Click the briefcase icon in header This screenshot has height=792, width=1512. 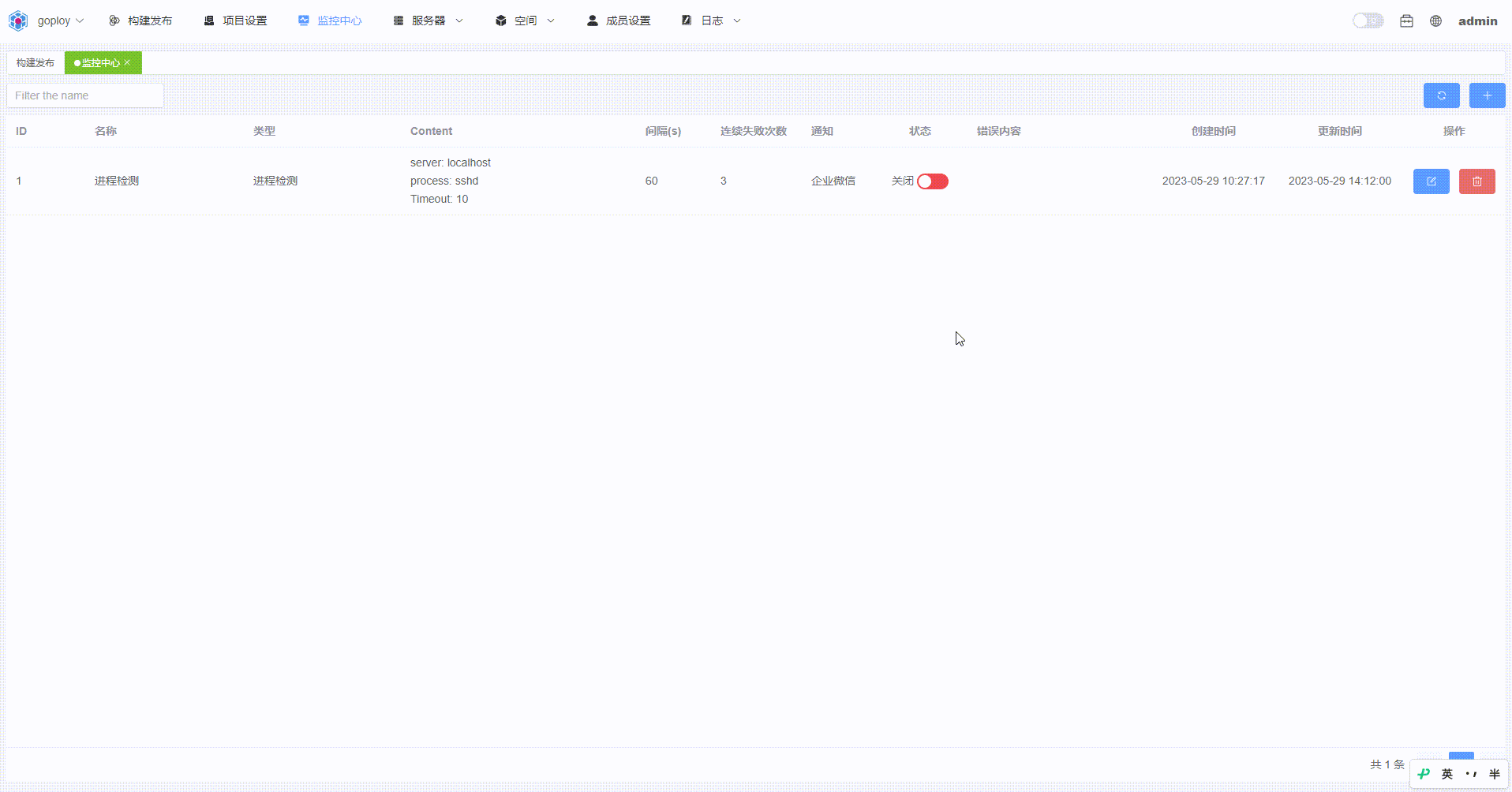(1406, 21)
